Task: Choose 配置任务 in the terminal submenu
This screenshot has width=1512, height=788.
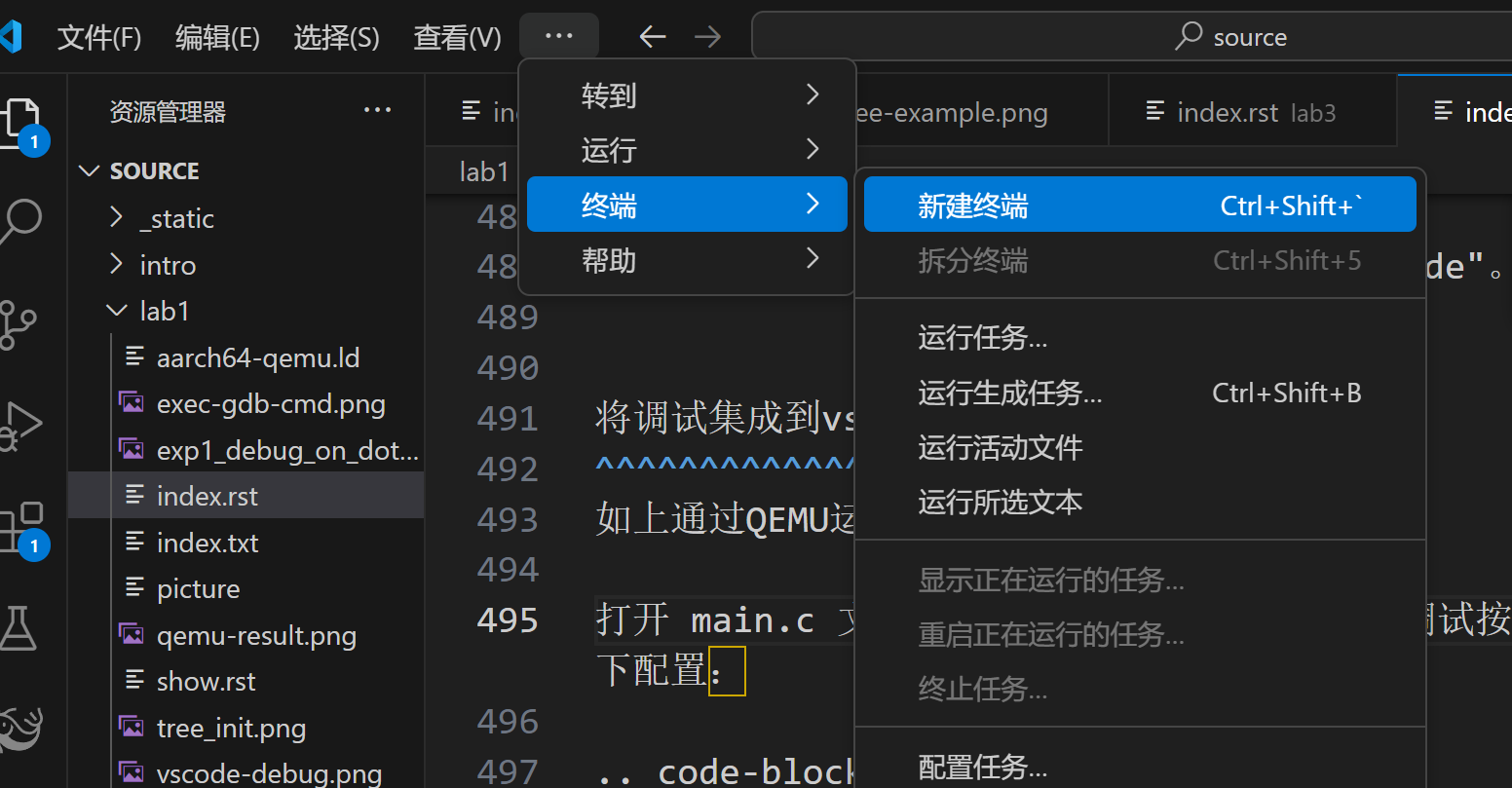Action: 982,766
